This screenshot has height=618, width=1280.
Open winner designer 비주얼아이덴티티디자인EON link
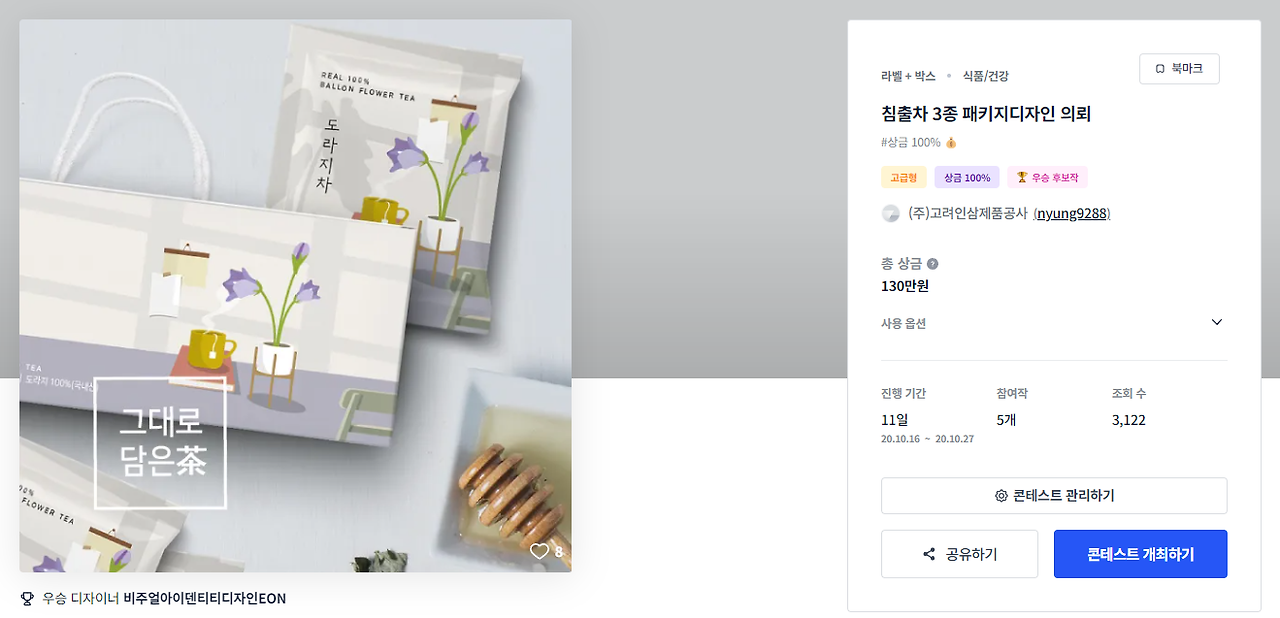204,598
